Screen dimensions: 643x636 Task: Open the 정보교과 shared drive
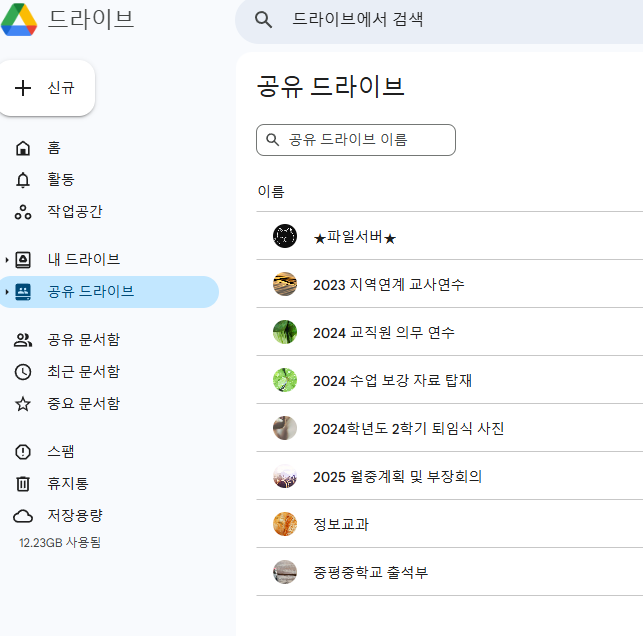[x=449, y=524]
